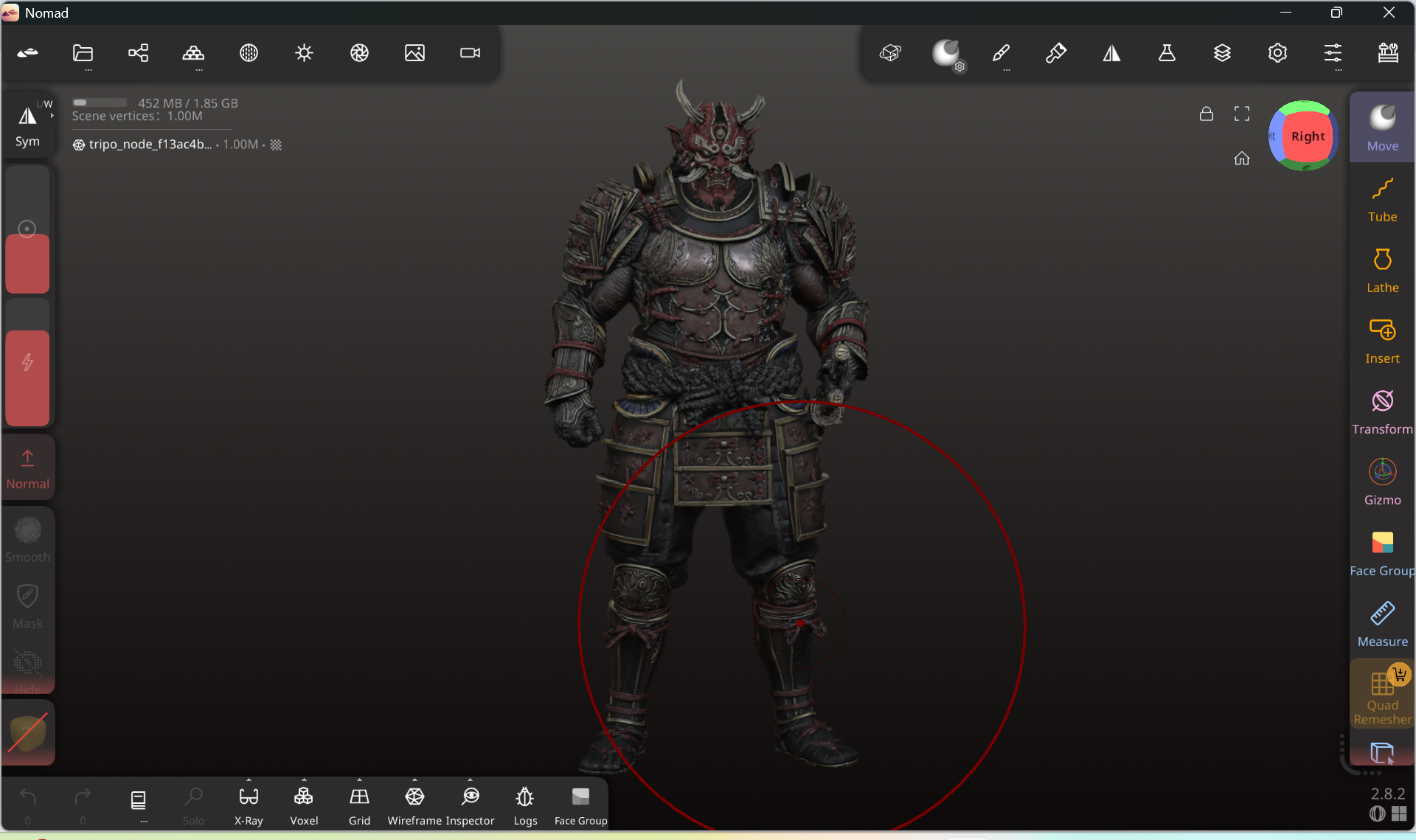The height and width of the screenshot is (840, 1416).
Task: Activate the Gizmo tool
Action: pyautogui.click(x=1382, y=482)
